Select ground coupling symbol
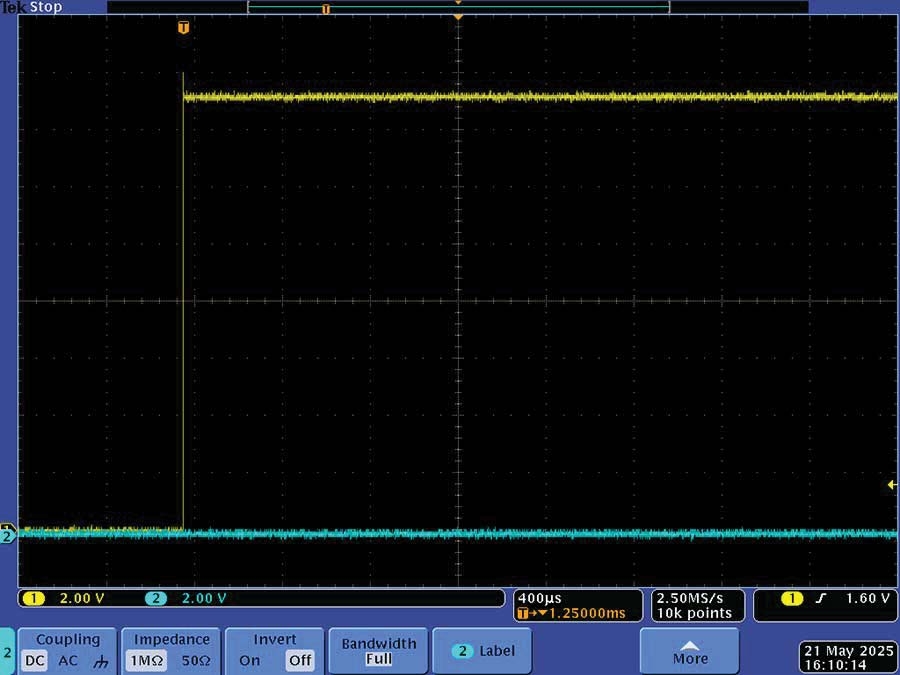The image size is (900, 675). point(101,661)
